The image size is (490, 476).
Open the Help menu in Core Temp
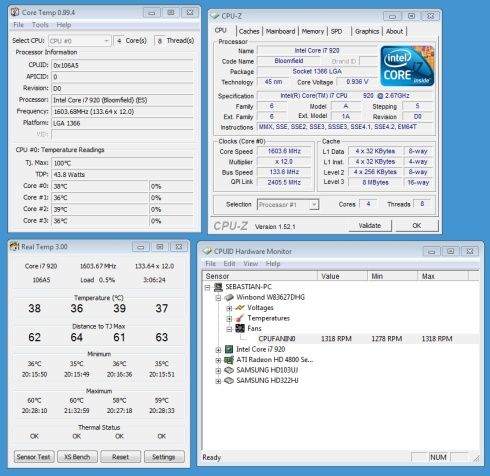coord(64,25)
